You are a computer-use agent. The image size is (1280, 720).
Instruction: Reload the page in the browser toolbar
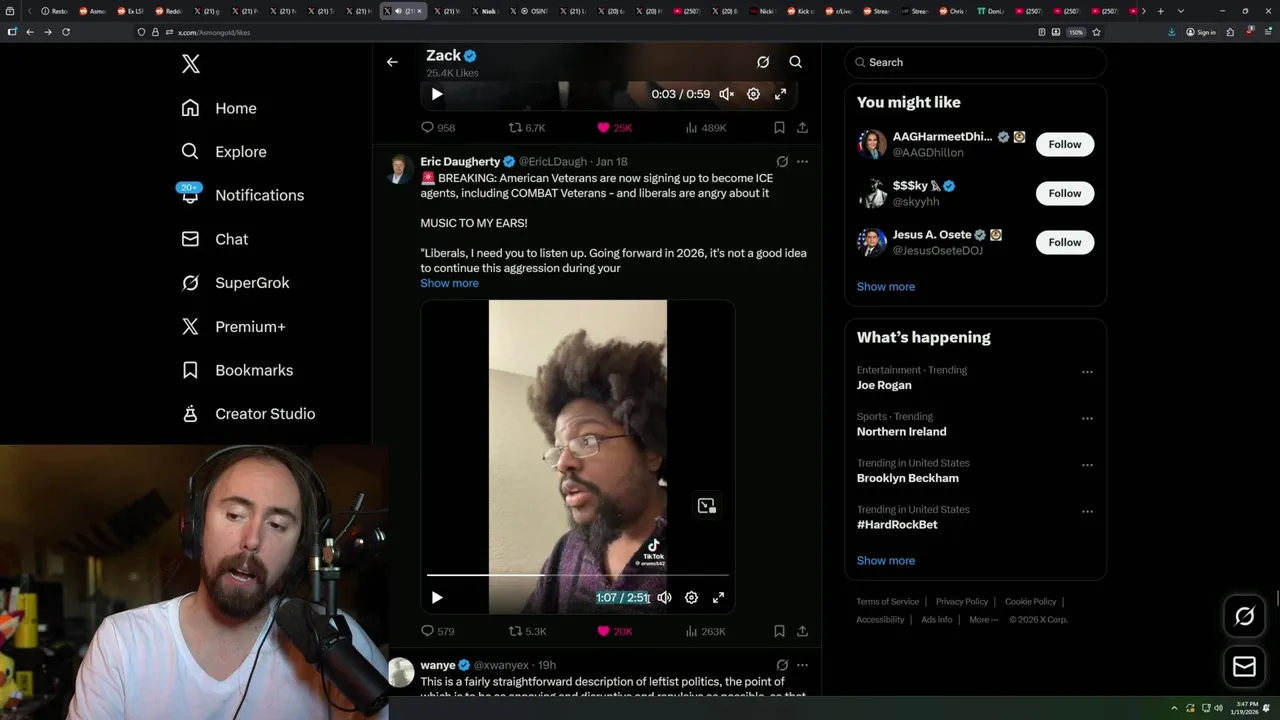point(66,32)
